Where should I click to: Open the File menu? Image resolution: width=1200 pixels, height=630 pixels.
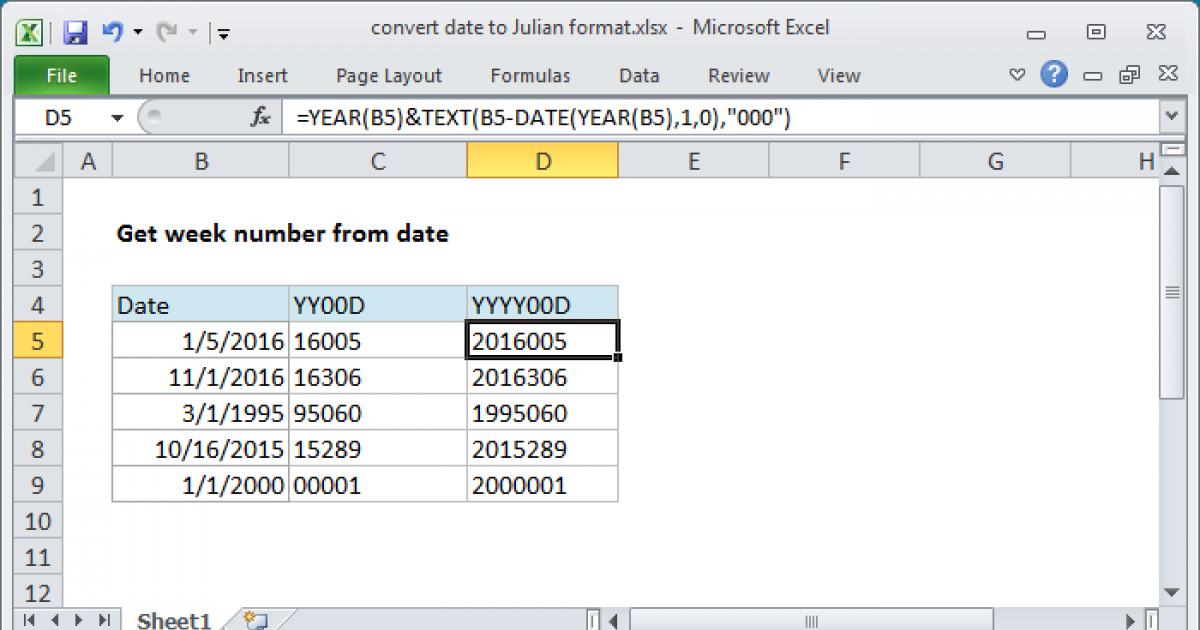click(x=61, y=75)
